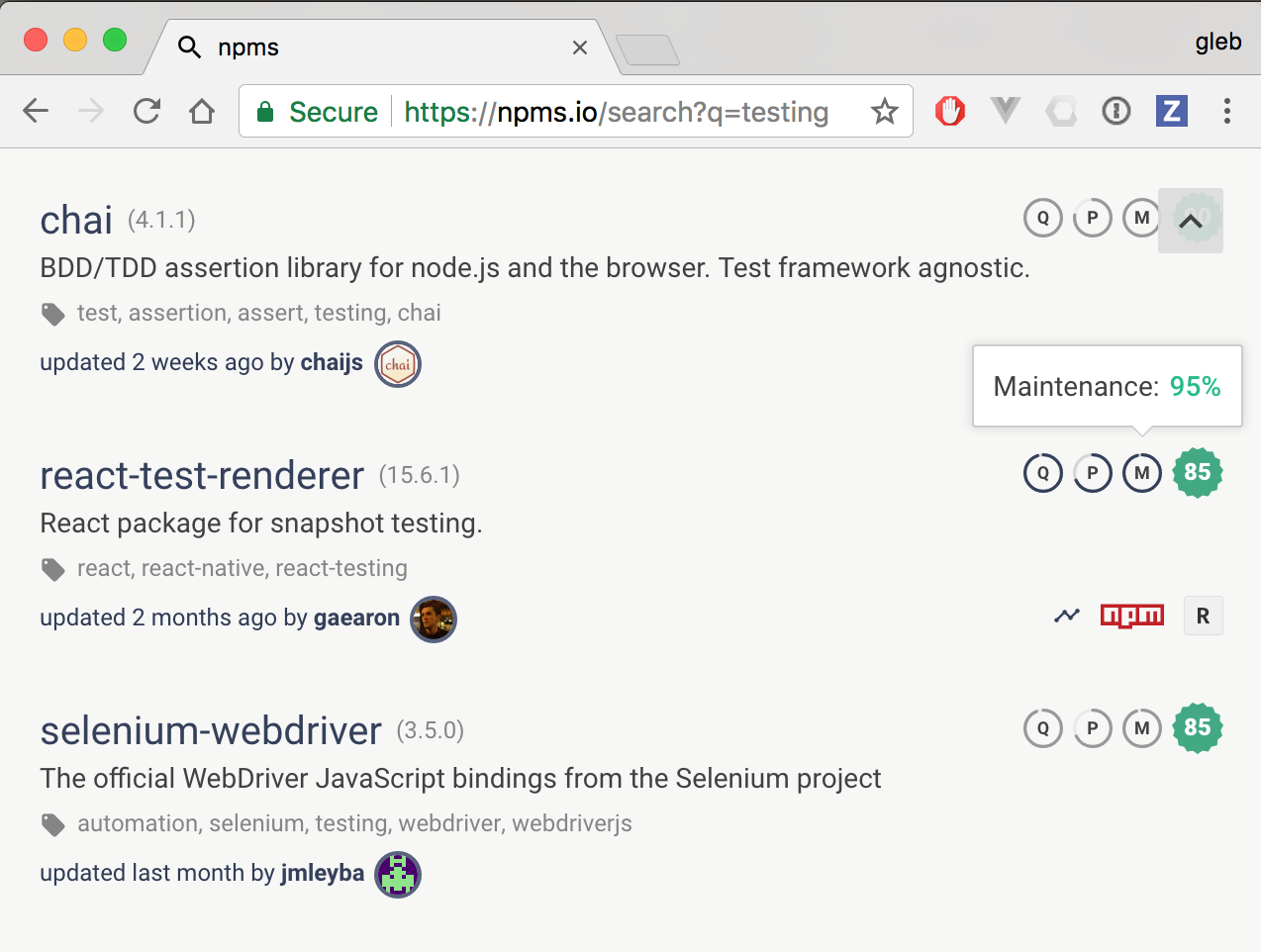
Task: Click the Popularity (P) score of chai
Action: 1093,218
